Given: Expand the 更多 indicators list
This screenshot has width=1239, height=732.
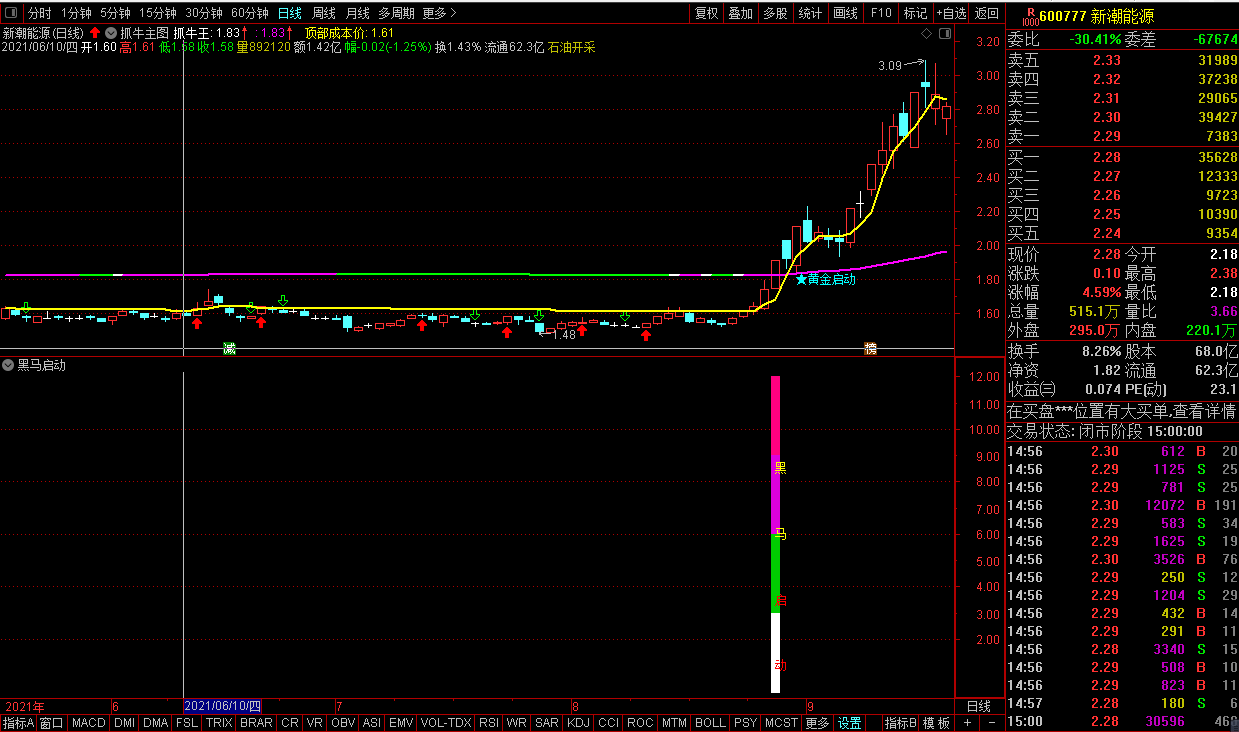Looking at the screenshot, I should pyautogui.click(x=817, y=722).
